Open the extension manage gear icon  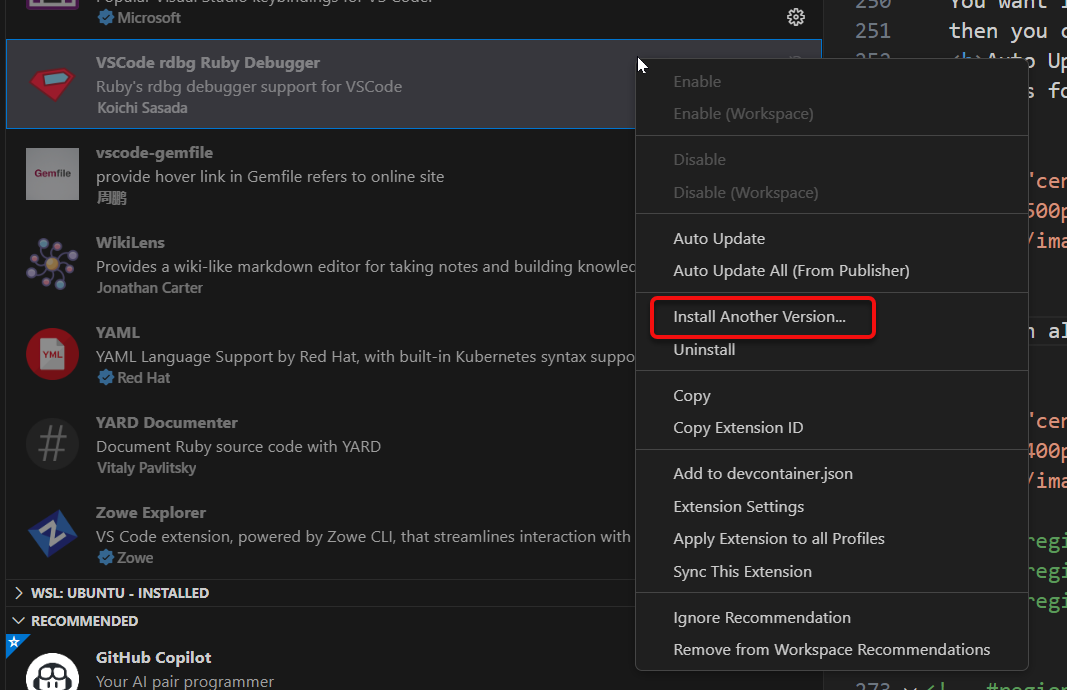[795, 17]
